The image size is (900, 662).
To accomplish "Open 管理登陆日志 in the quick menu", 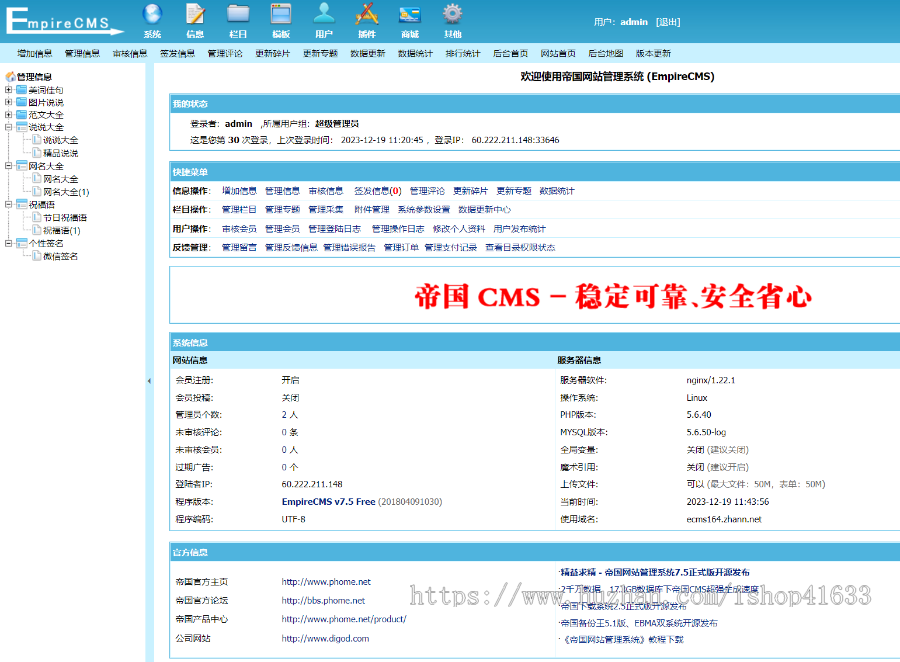I will tap(335, 229).
